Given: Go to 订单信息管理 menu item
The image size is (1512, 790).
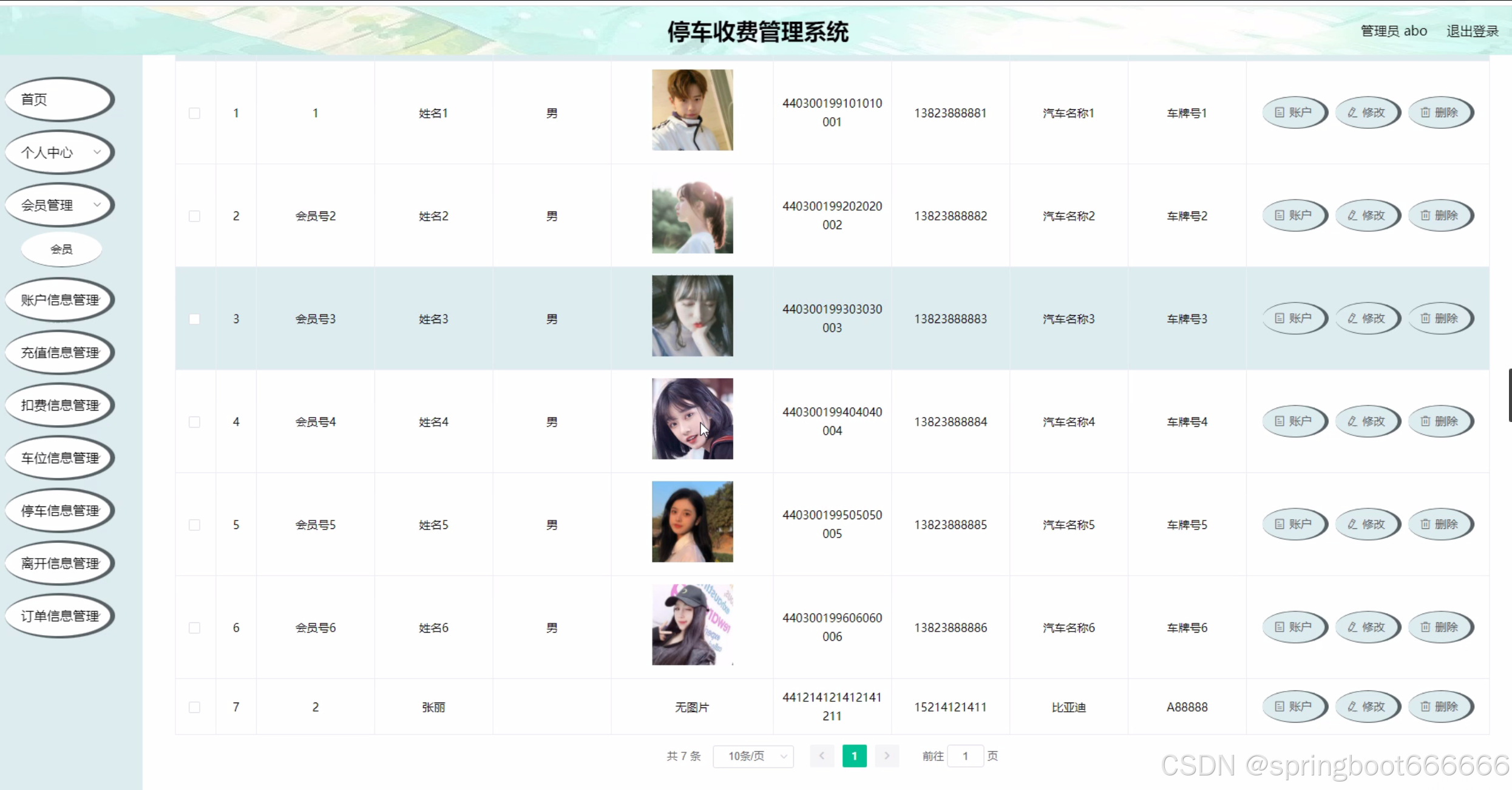Looking at the screenshot, I should 59,616.
